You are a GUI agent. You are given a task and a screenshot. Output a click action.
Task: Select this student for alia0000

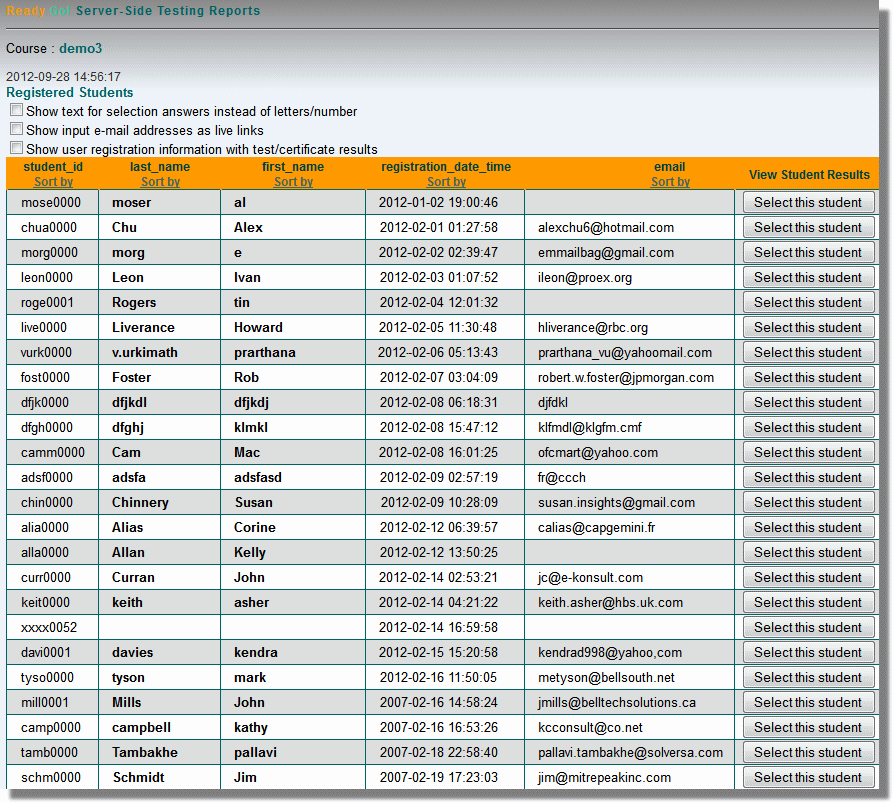808,527
